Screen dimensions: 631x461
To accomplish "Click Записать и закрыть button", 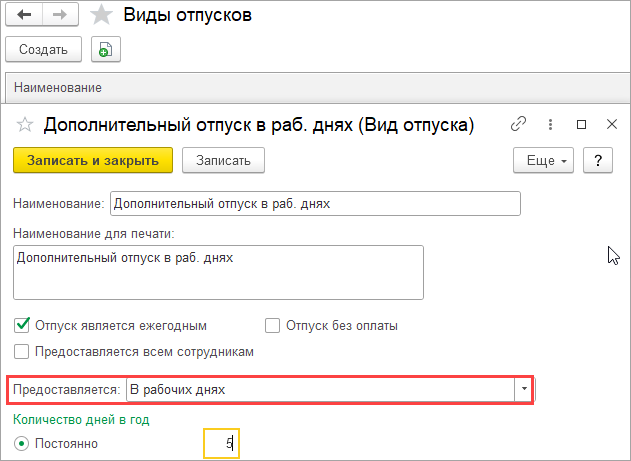I will (x=93, y=160).
